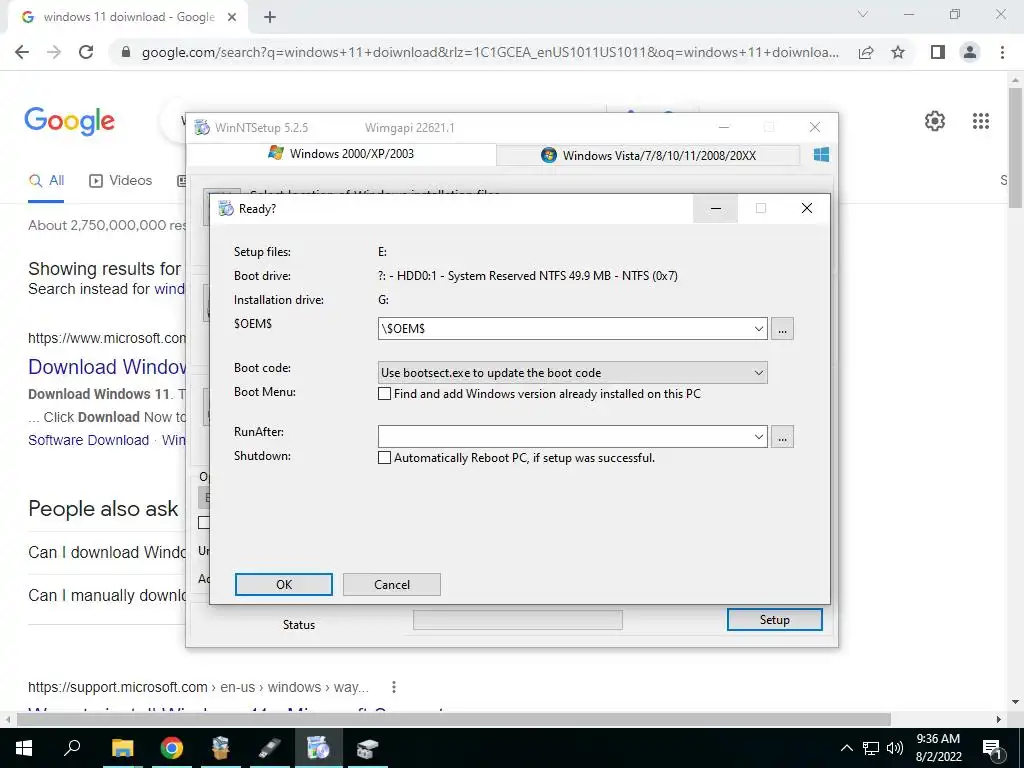Go back in Chrome

22,52
